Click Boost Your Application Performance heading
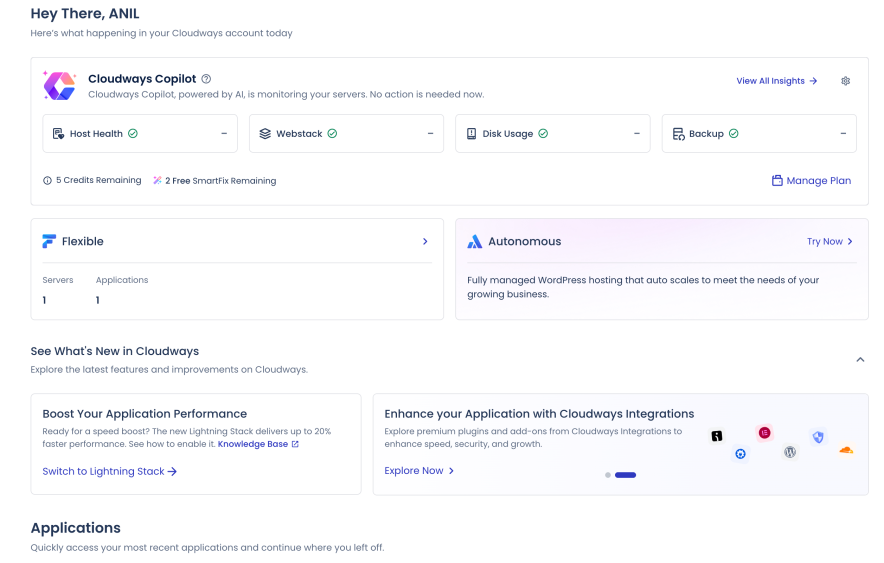Screen dimensions: 884x563 pyautogui.click(x=144, y=414)
